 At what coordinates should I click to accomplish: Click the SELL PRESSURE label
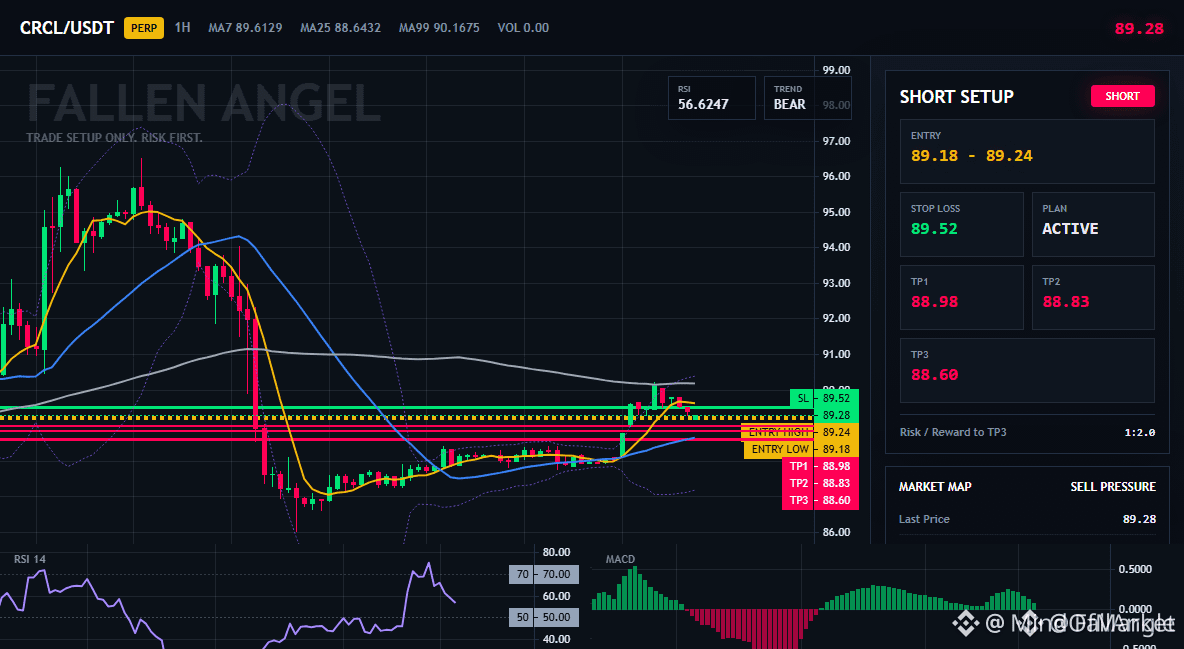pos(1113,487)
